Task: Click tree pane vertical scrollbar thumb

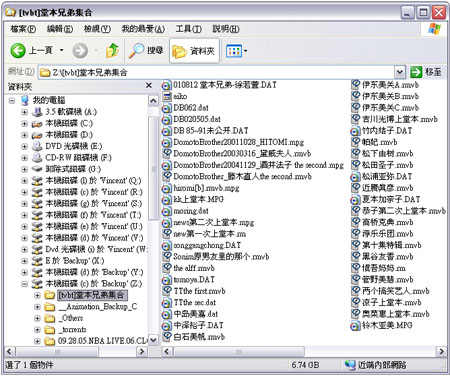Action: point(153,168)
